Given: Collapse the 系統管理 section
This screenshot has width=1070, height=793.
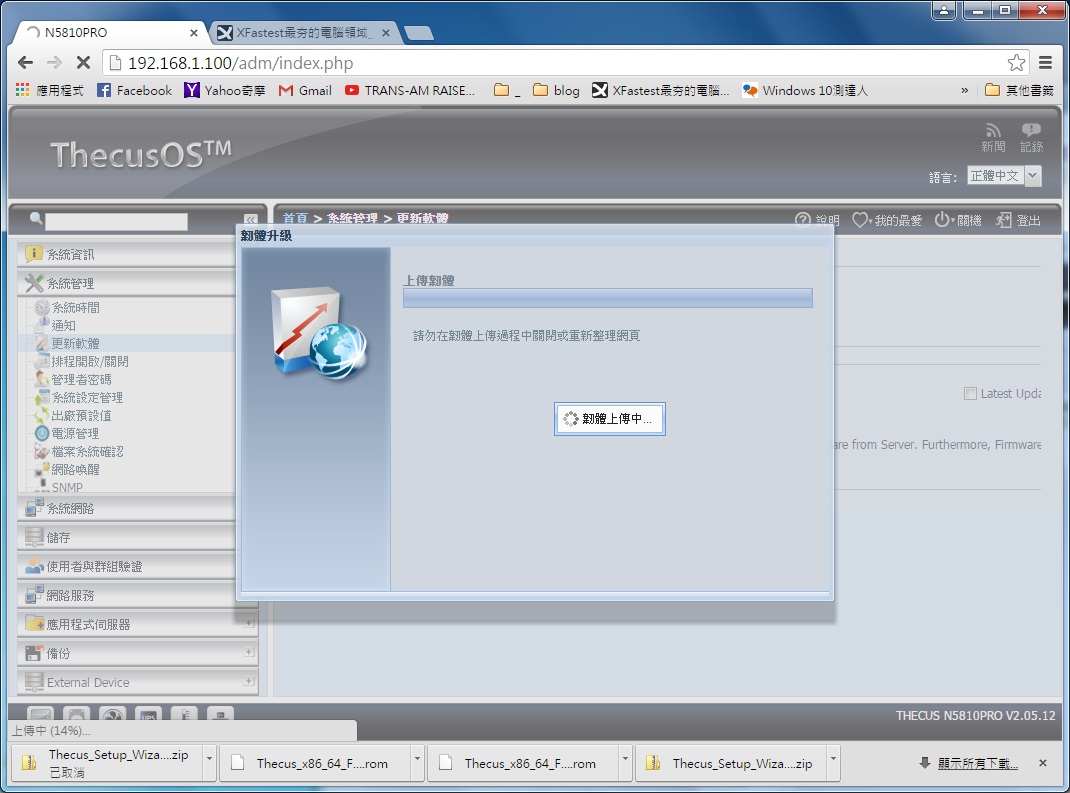Looking at the screenshot, I should pos(127,283).
